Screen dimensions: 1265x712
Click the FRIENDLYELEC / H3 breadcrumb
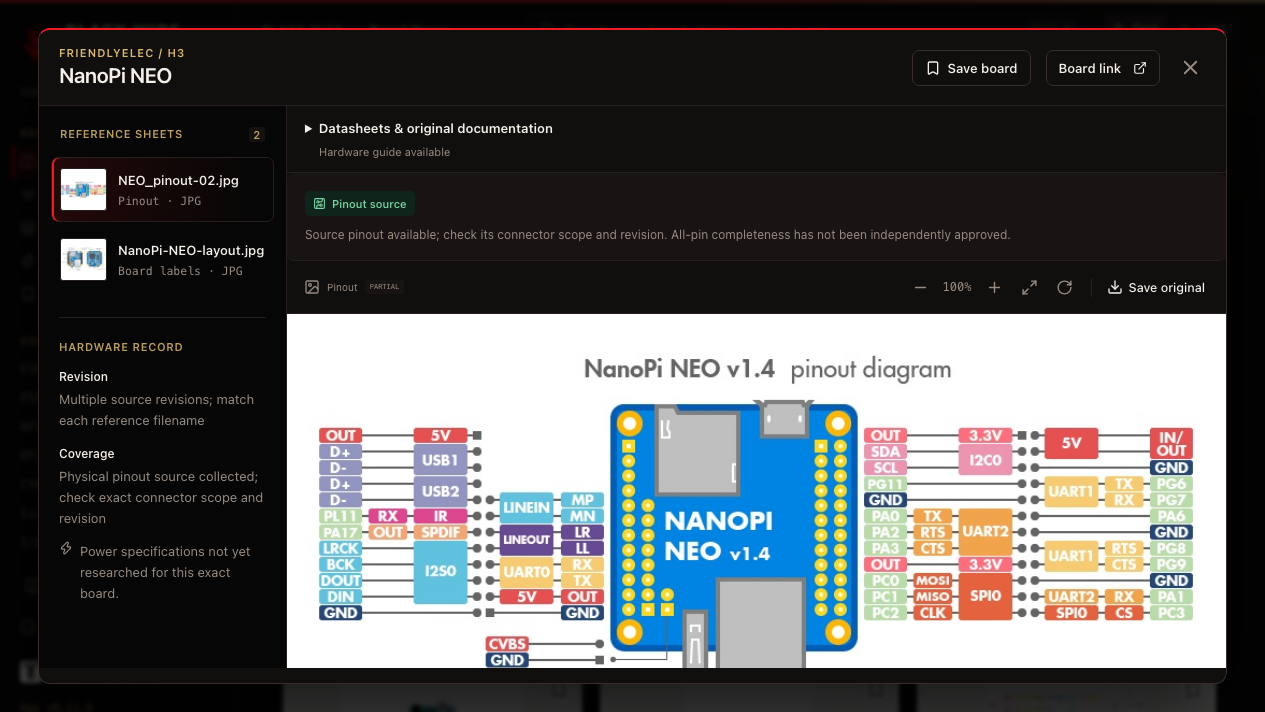coord(122,53)
